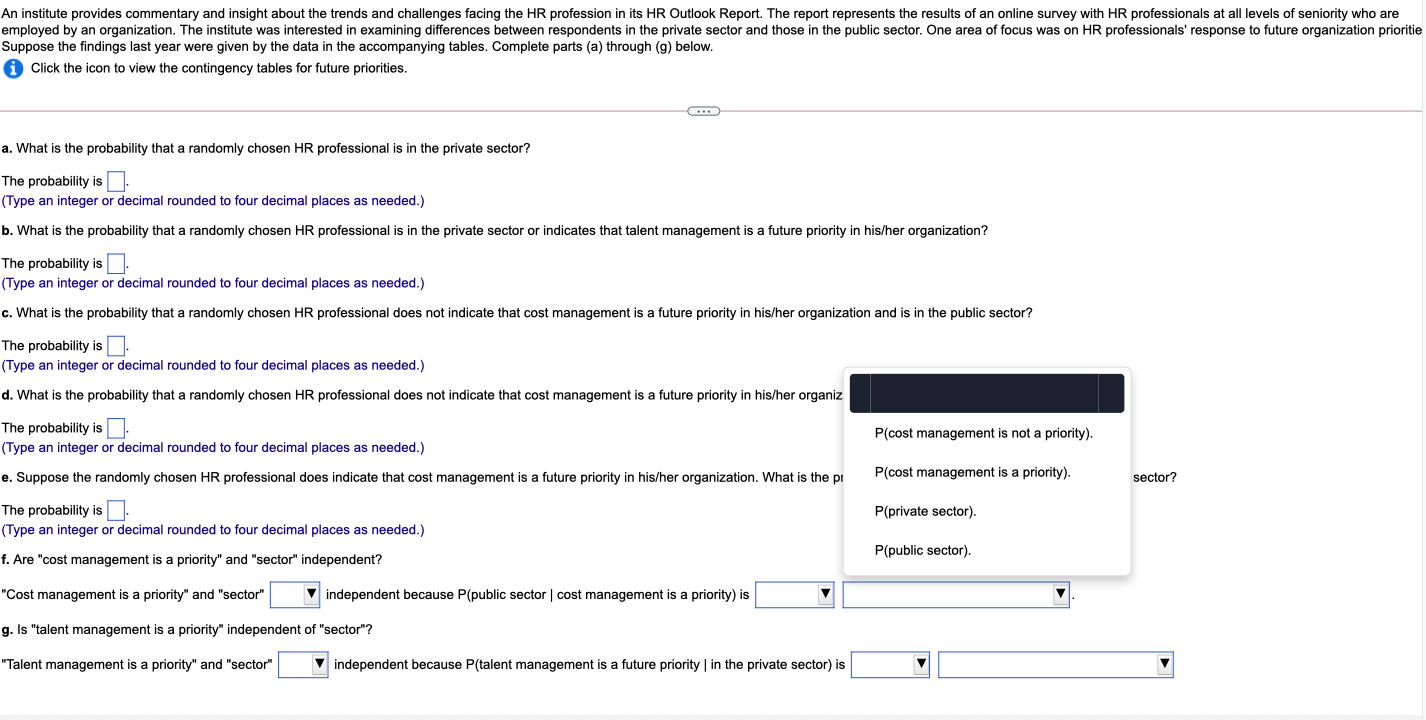Open the wide reason dropdown ending part g
This screenshot has height=720, width=1426.
coord(1054,663)
